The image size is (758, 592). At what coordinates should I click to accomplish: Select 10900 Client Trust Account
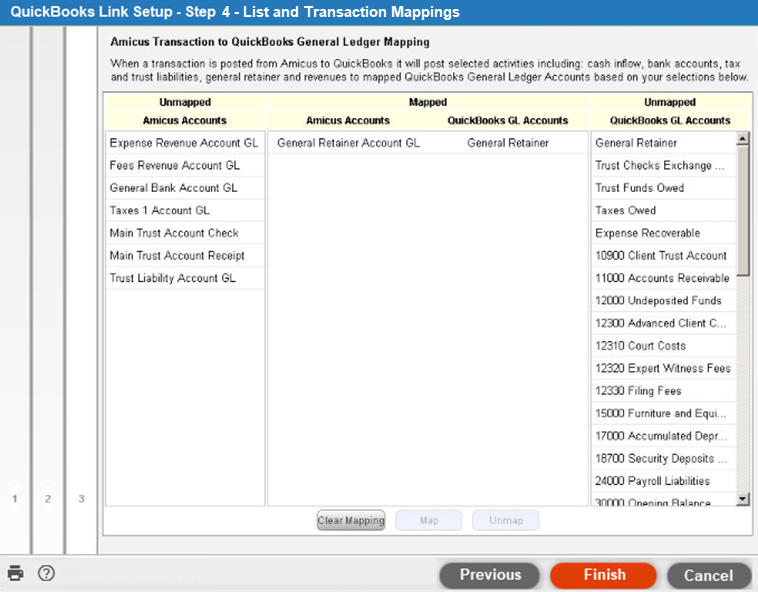click(x=663, y=255)
